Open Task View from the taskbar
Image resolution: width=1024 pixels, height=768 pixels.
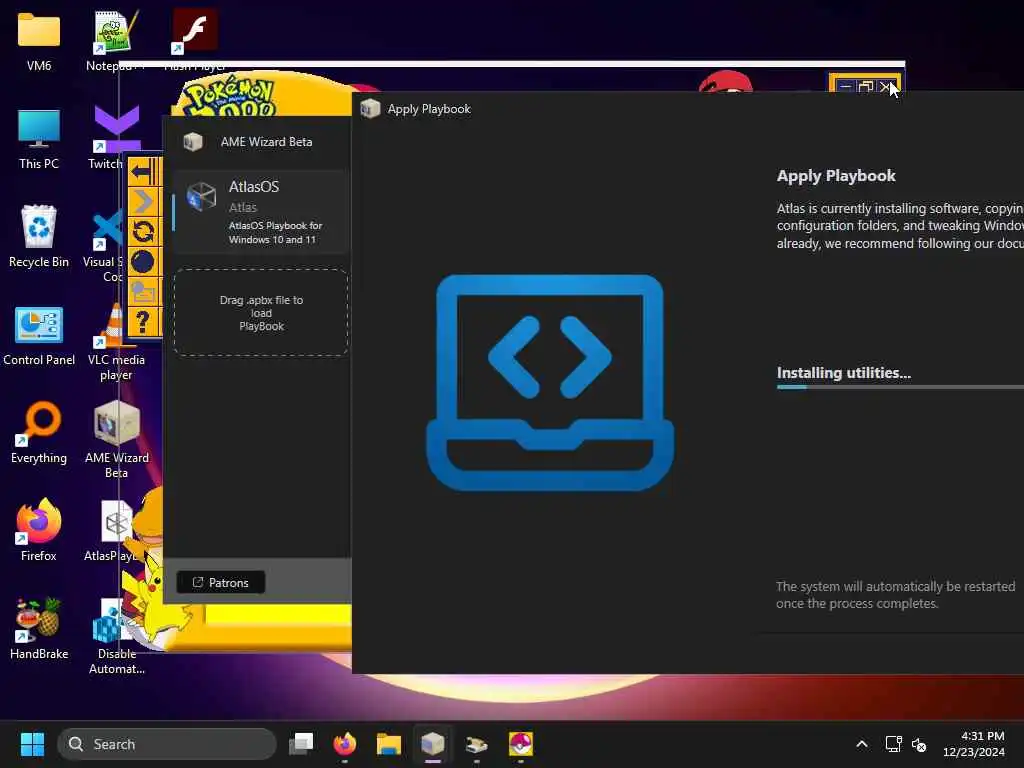301,744
